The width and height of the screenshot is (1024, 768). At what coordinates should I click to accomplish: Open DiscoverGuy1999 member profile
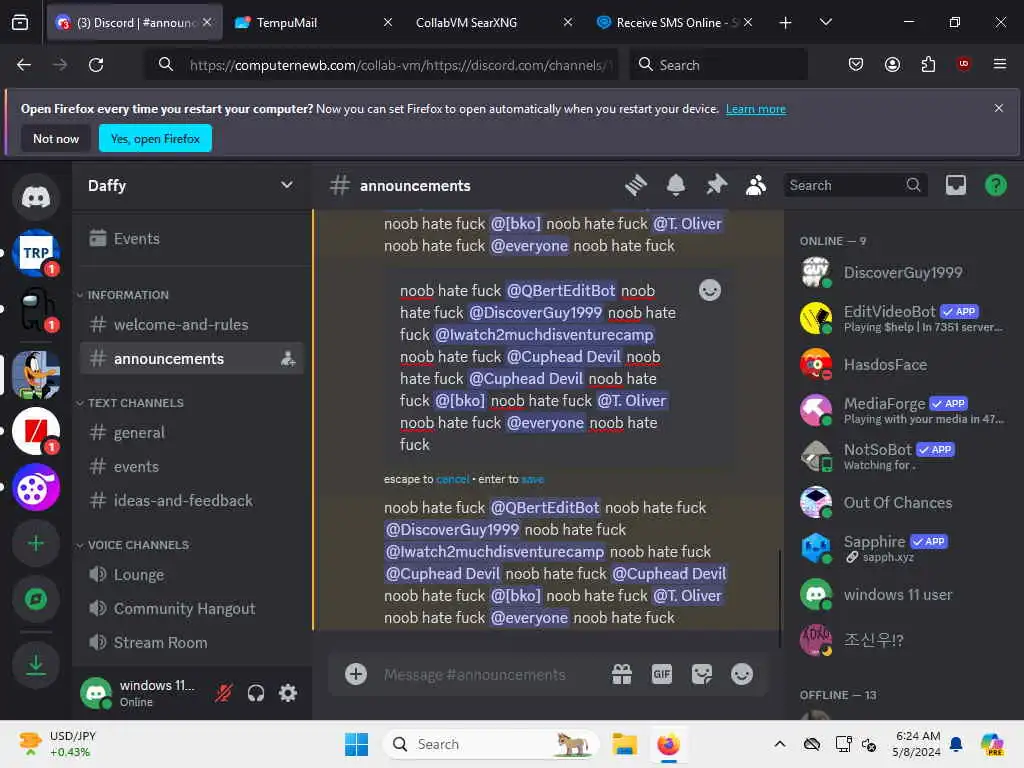click(x=904, y=272)
